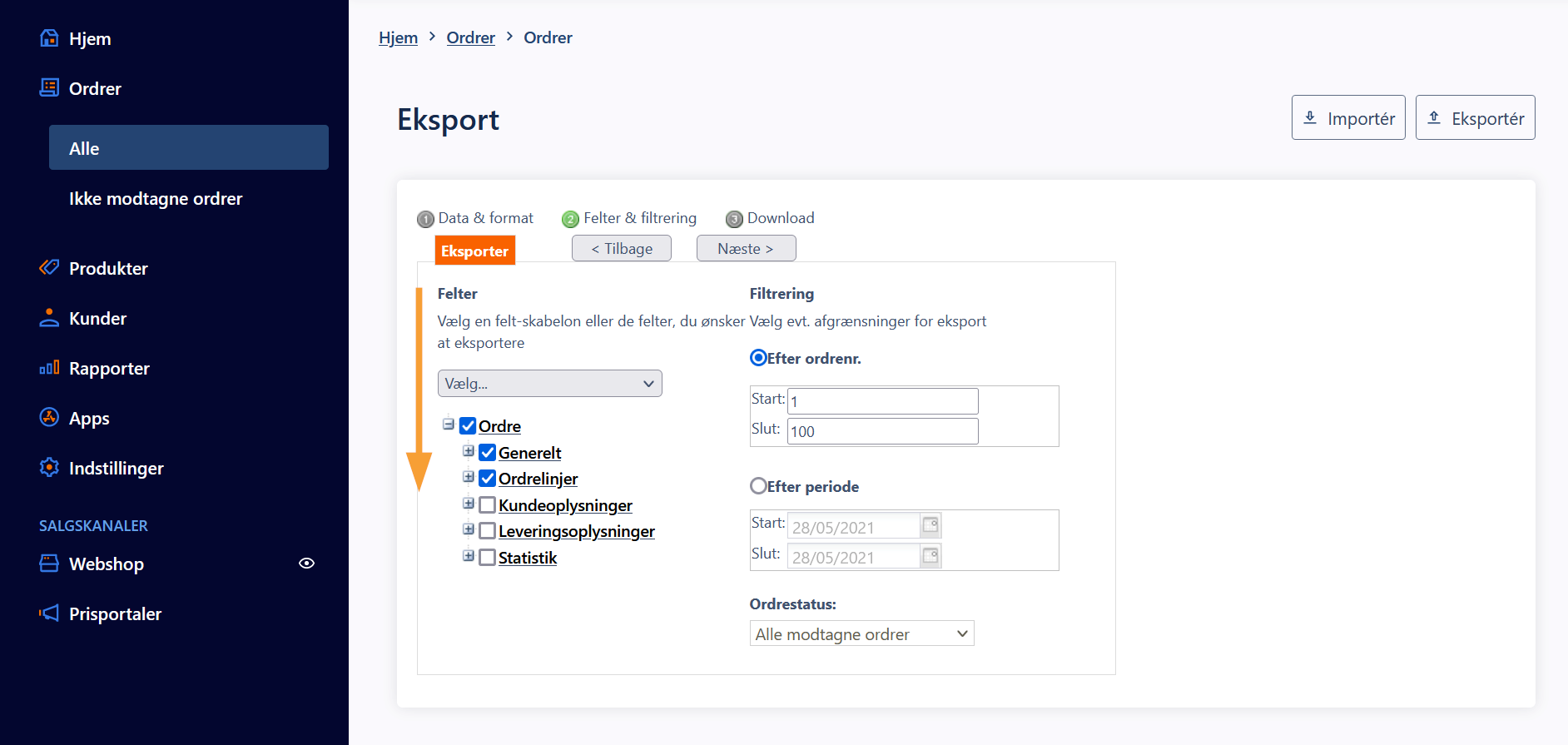
Task: Open Produkter in sidebar
Action: point(108,268)
